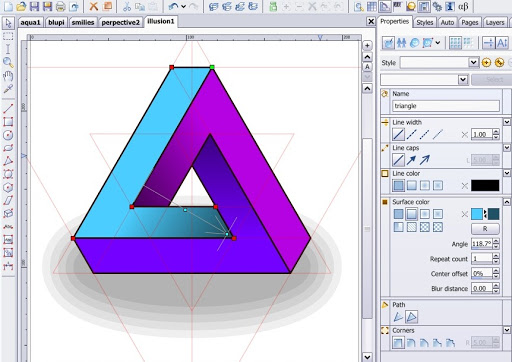
Task: Select the parallelogram surface tool
Action: coord(8,201)
